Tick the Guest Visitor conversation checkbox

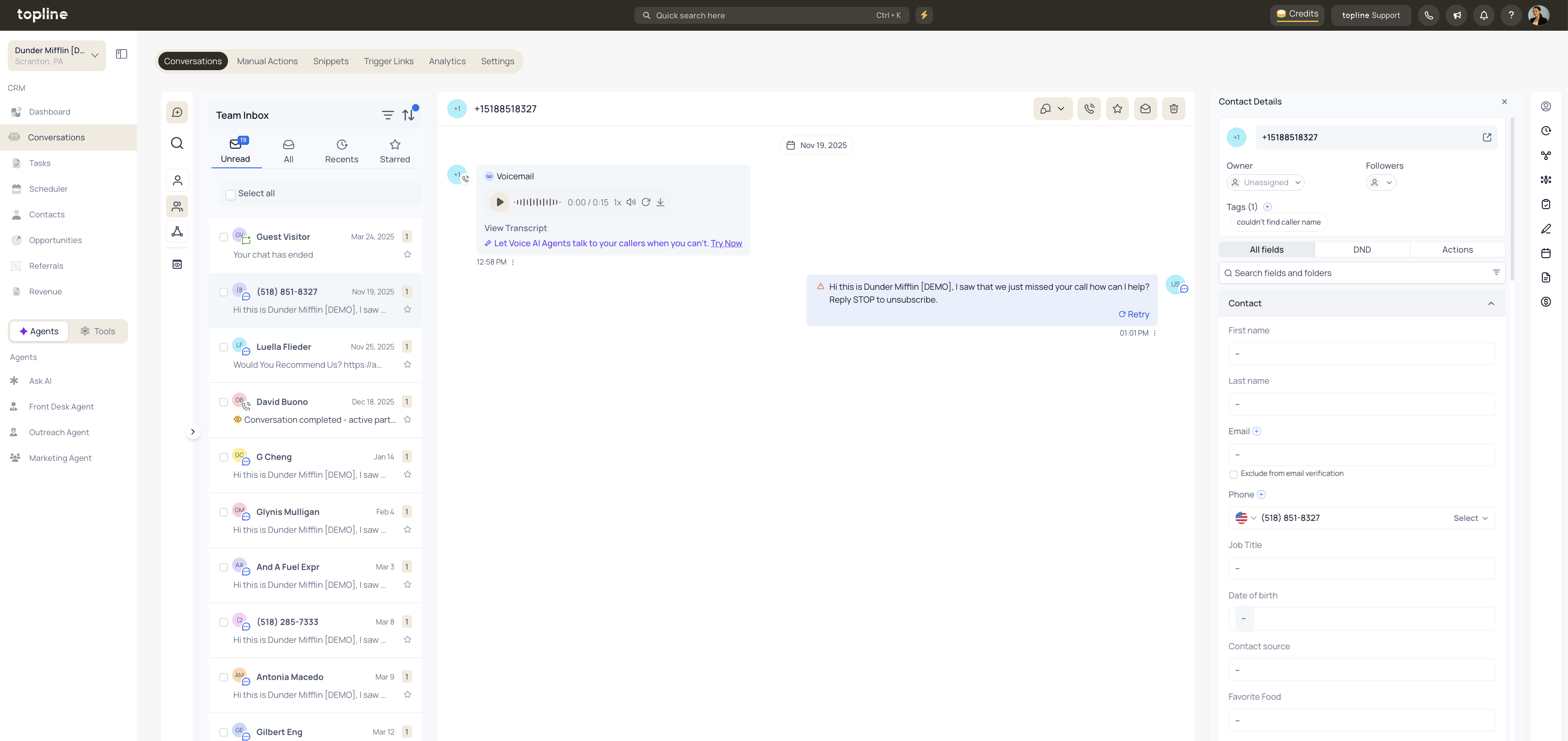point(223,237)
